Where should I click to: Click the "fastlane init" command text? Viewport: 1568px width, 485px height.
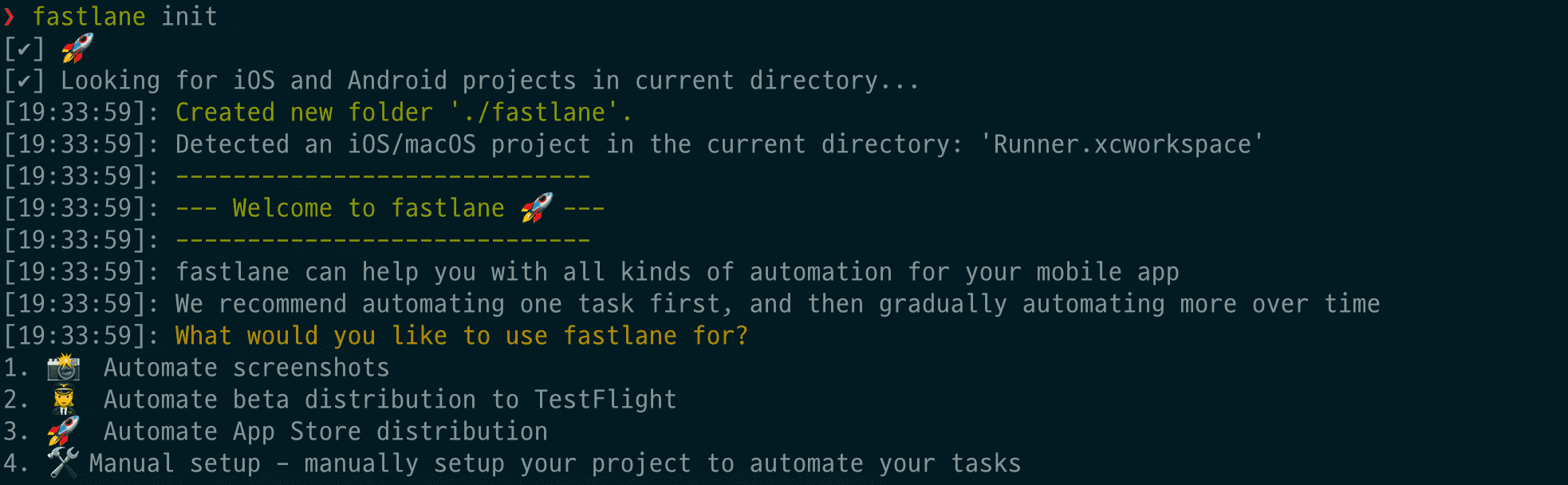(x=125, y=16)
